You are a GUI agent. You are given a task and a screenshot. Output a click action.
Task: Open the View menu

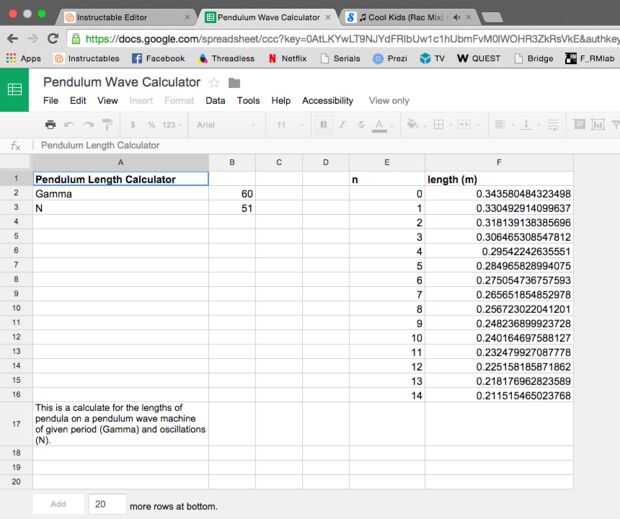pos(108,101)
